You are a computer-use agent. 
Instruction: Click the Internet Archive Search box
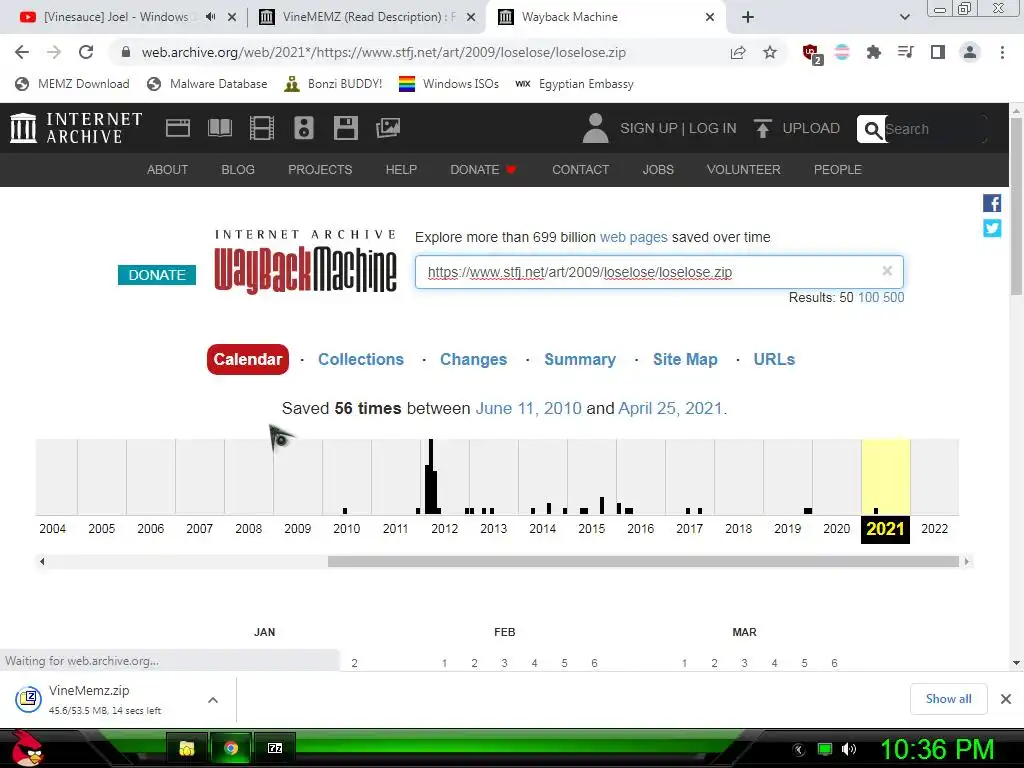click(934, 129)
